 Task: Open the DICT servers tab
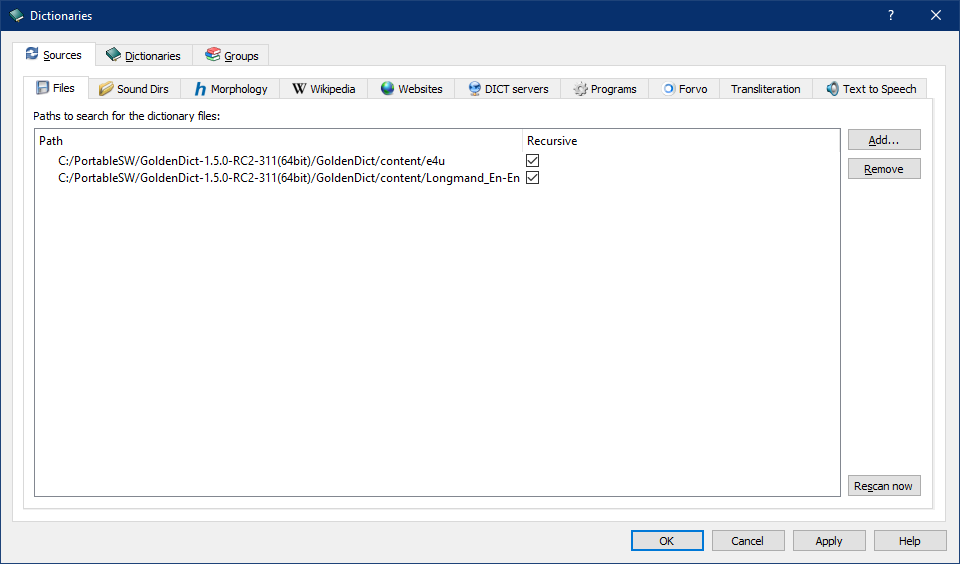508,89
